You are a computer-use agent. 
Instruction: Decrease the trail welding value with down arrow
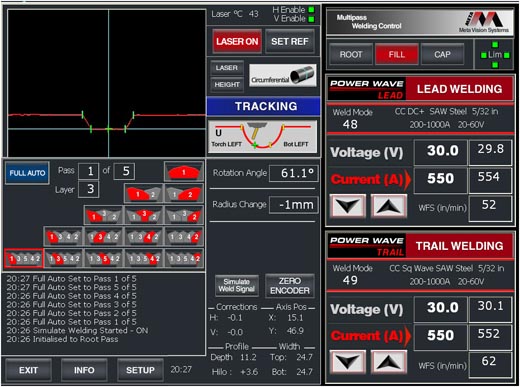pyautogui.click(x=348, y=362)
